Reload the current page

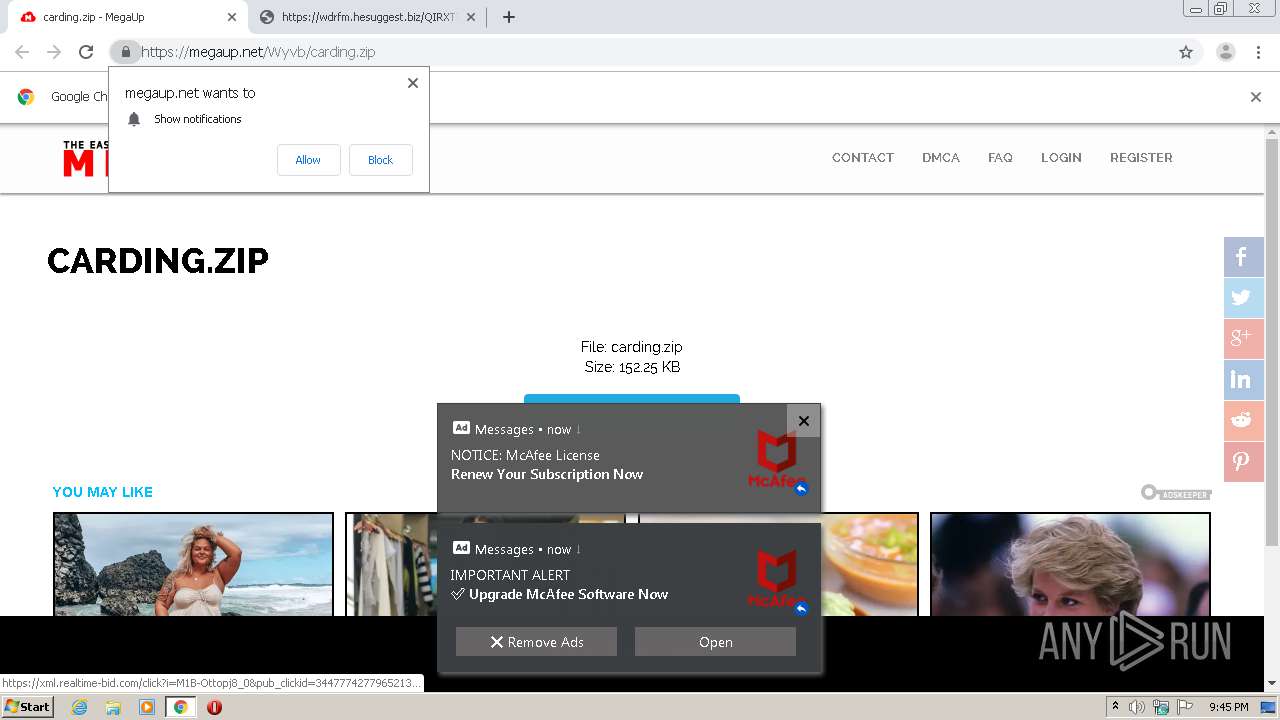coord(86,52)
